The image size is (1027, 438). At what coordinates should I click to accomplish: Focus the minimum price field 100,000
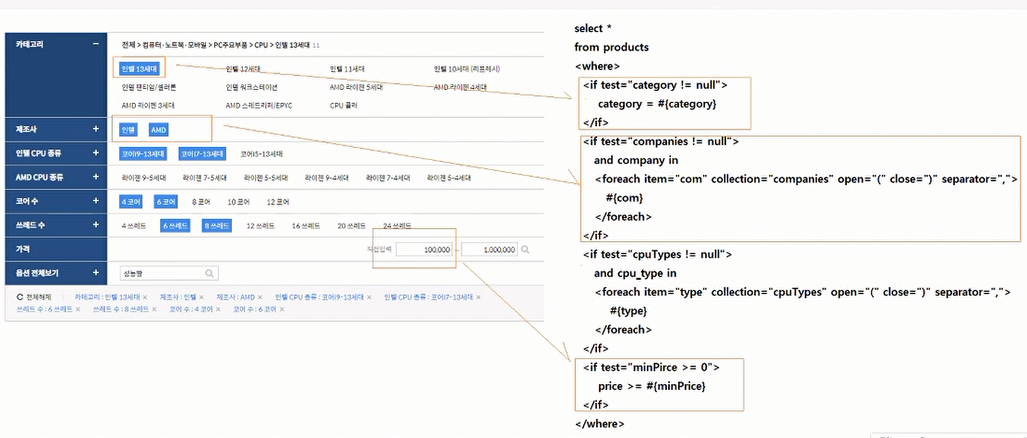[x=425, y=249]
